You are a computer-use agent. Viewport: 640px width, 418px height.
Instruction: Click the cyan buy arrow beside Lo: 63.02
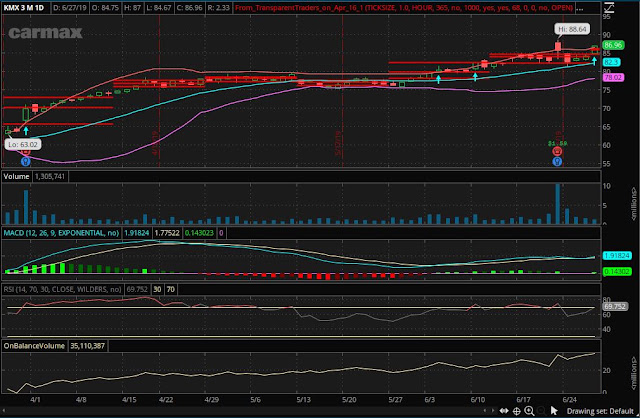[26, 131]
